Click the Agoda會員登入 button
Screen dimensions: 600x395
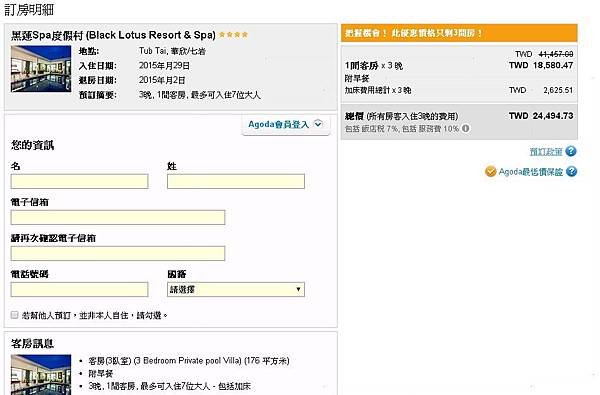point(286,124)
